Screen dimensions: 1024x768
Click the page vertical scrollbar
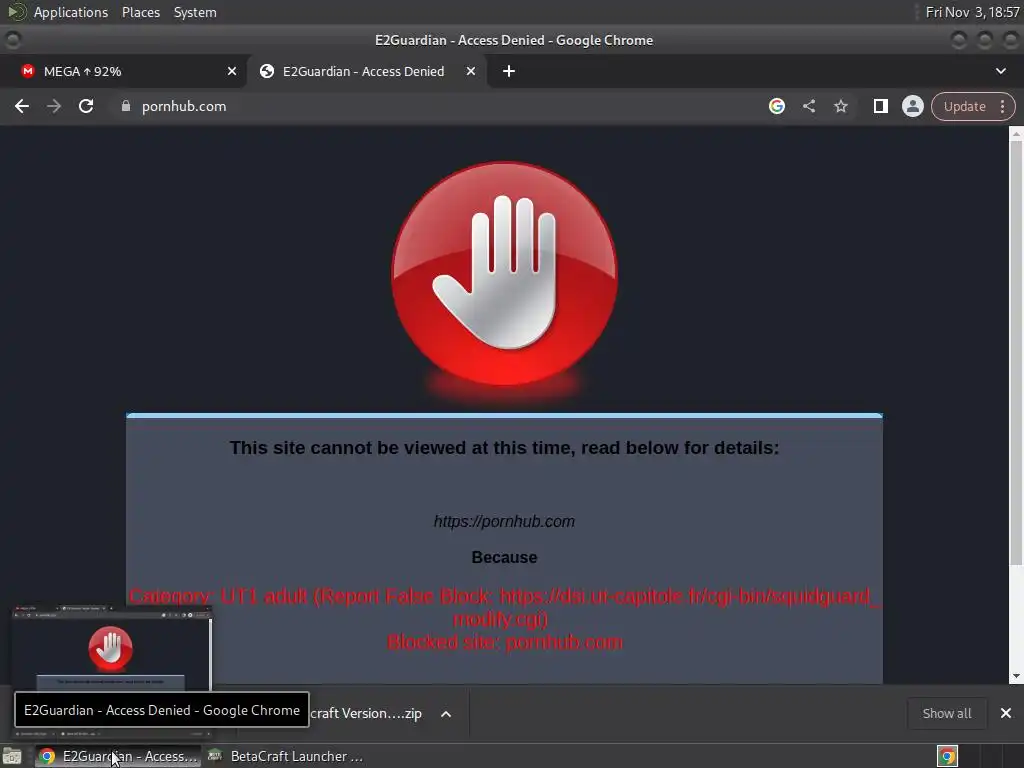(1016, 353)
